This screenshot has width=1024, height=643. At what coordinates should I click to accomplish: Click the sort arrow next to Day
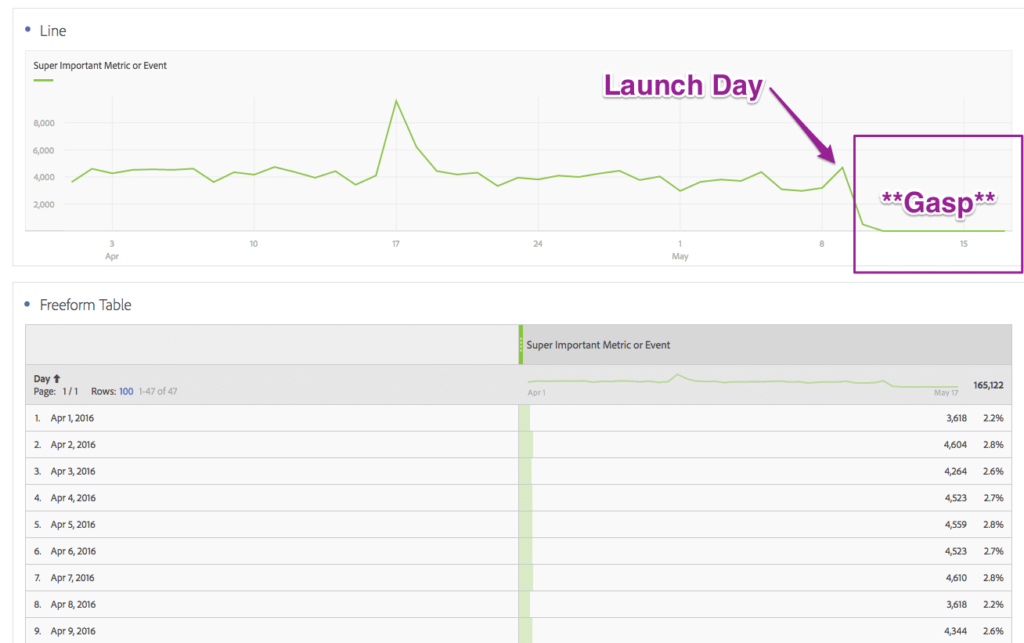(56, 379)
